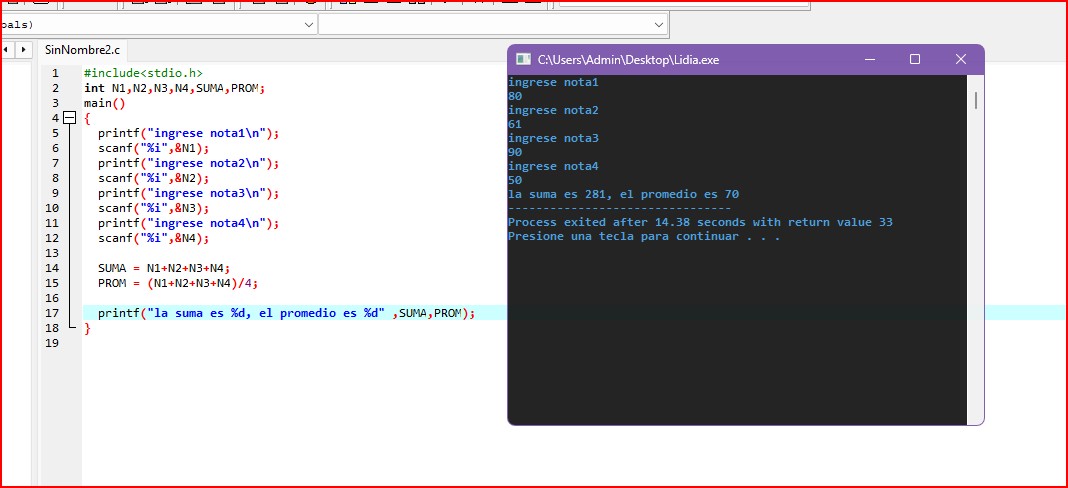Switch to the SinNombre2.c tab
The image size is (1068, 488).
point(83,49)
